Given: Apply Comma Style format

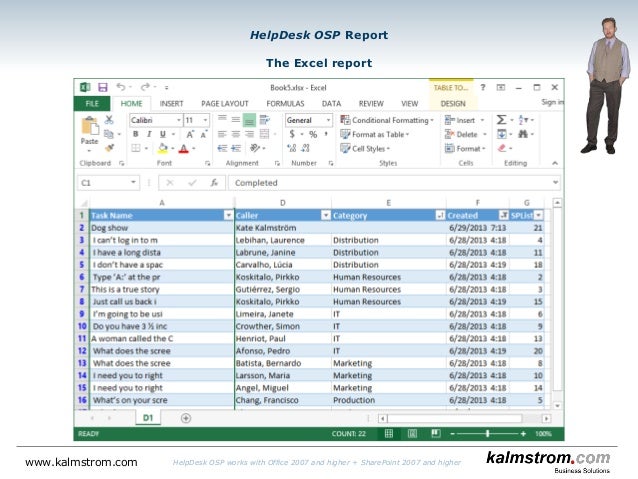Looking at the screenshot, I should (326, 134).
